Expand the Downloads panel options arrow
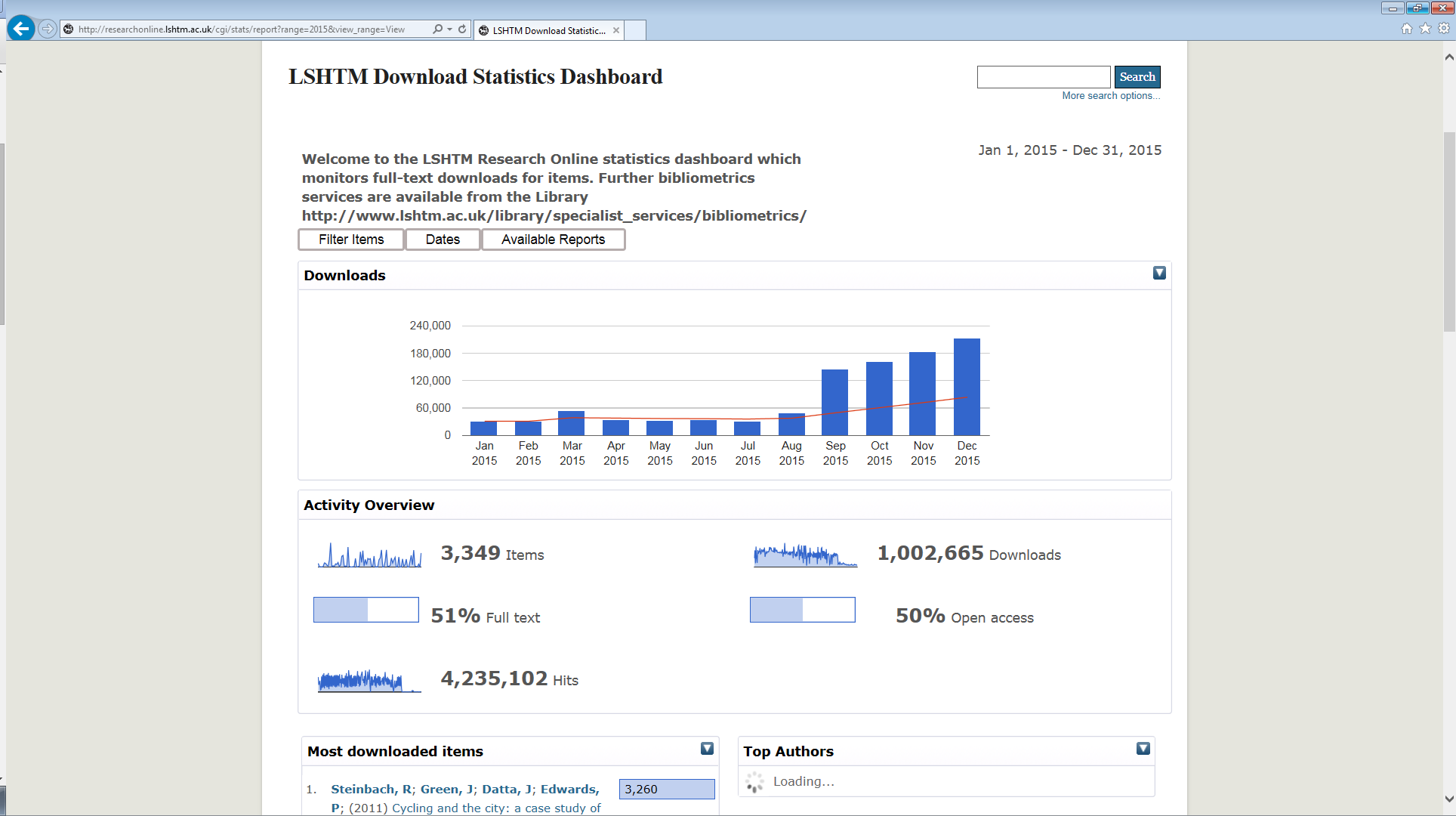Image resolution: width=1456 pixels, height=816 pixels. 1159,273
